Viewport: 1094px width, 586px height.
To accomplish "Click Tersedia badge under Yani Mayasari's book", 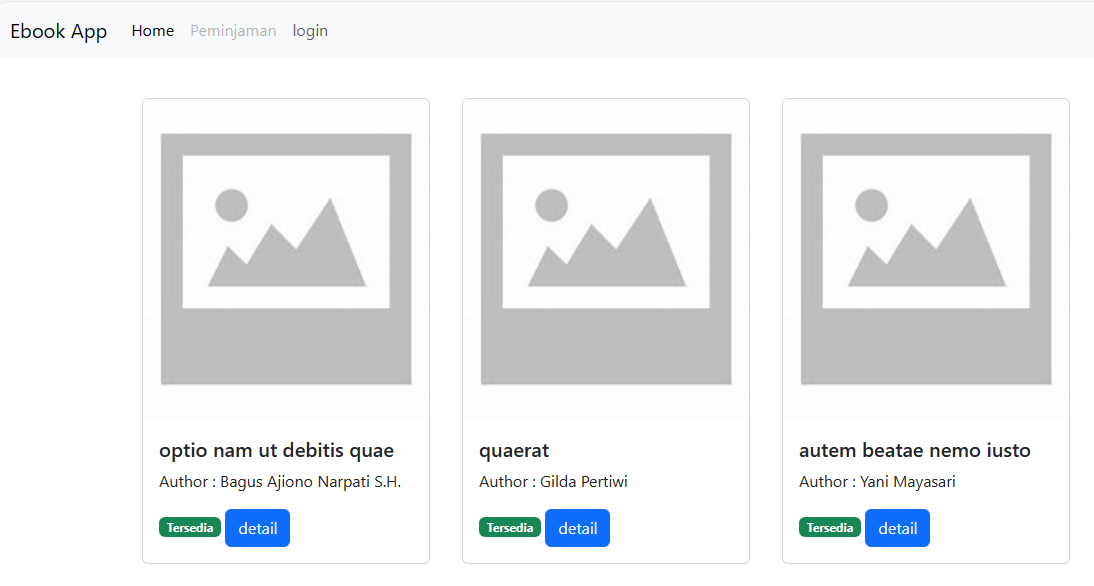I will tap(830, 528).
